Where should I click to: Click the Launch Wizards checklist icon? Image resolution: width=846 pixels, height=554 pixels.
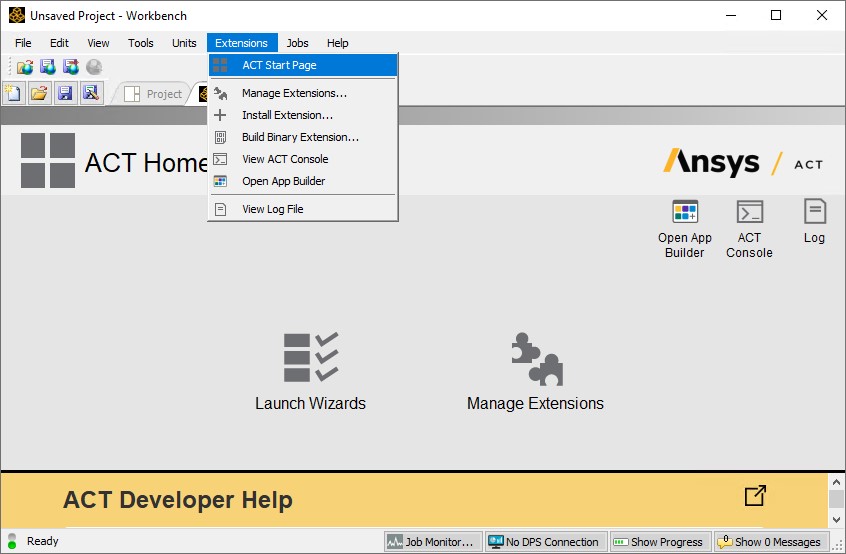pyautogui.click(x=311, y=357)
